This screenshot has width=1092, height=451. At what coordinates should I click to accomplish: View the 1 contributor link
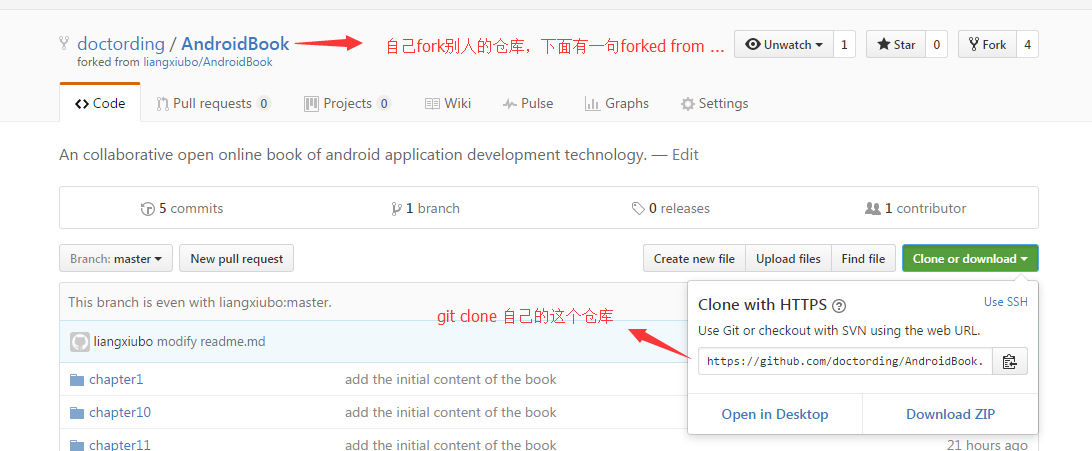coord(915,208)
